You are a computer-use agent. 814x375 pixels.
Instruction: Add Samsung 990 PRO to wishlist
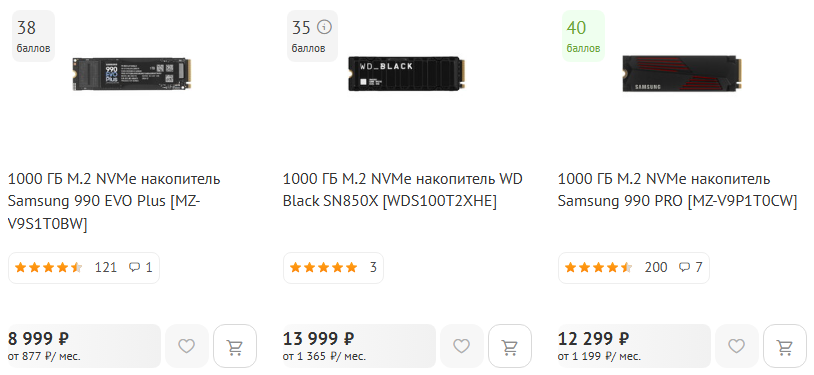click(x=736, y=346)
